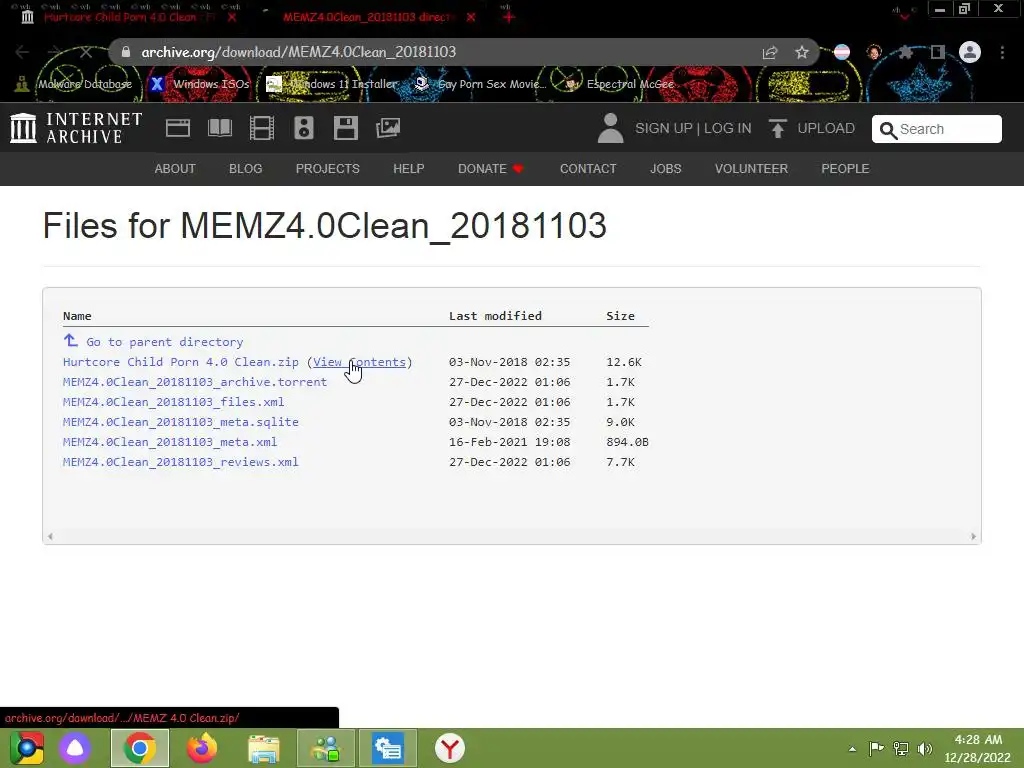Viewport: 1024px width, 768px height.
Task: Click the SIGN UP link
Action: coord(664,128)
